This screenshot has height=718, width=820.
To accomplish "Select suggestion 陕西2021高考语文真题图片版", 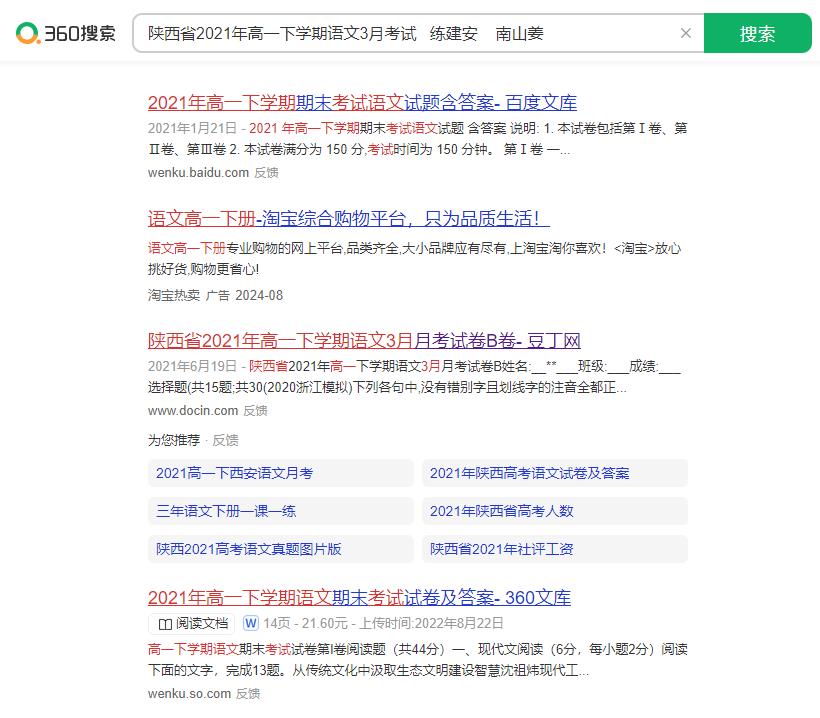I will click(x=281, y=549).
